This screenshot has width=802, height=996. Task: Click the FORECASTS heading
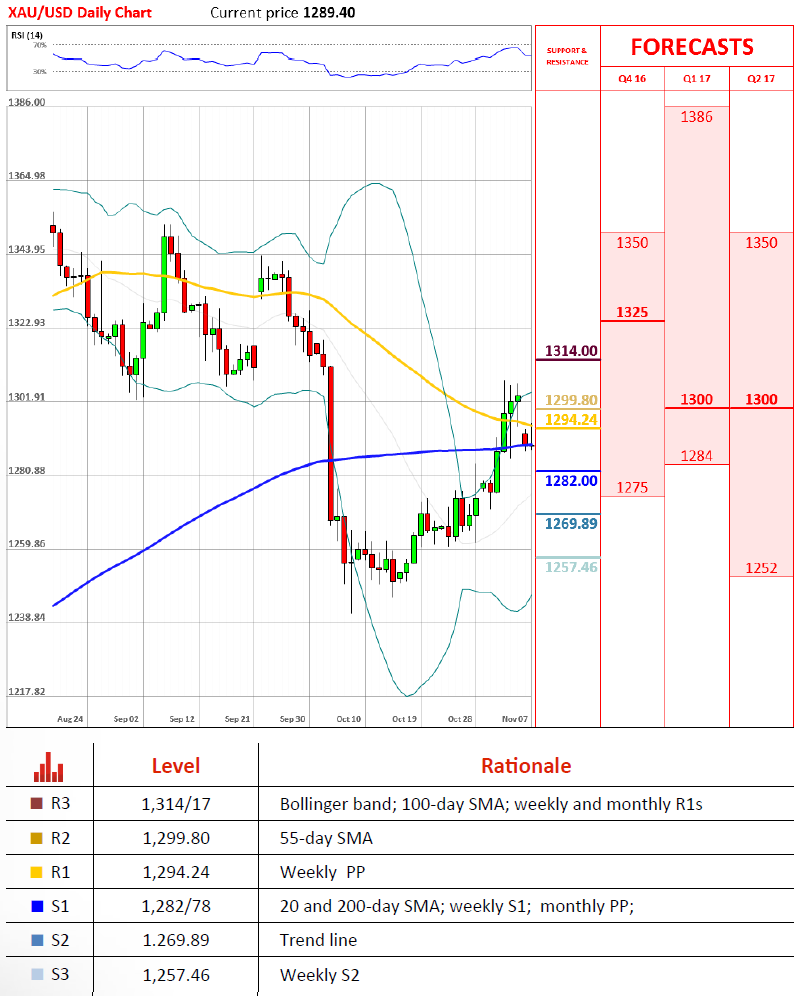point(692,47)
